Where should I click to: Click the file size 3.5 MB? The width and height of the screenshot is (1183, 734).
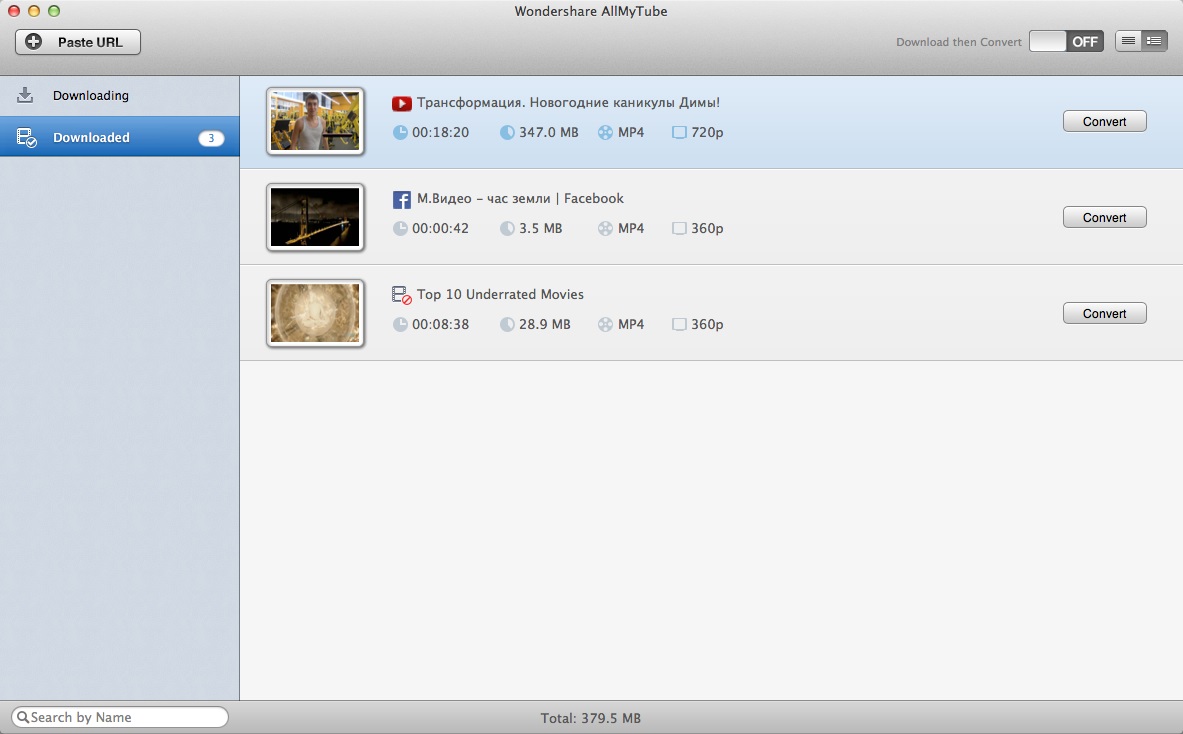click(540, 229)
